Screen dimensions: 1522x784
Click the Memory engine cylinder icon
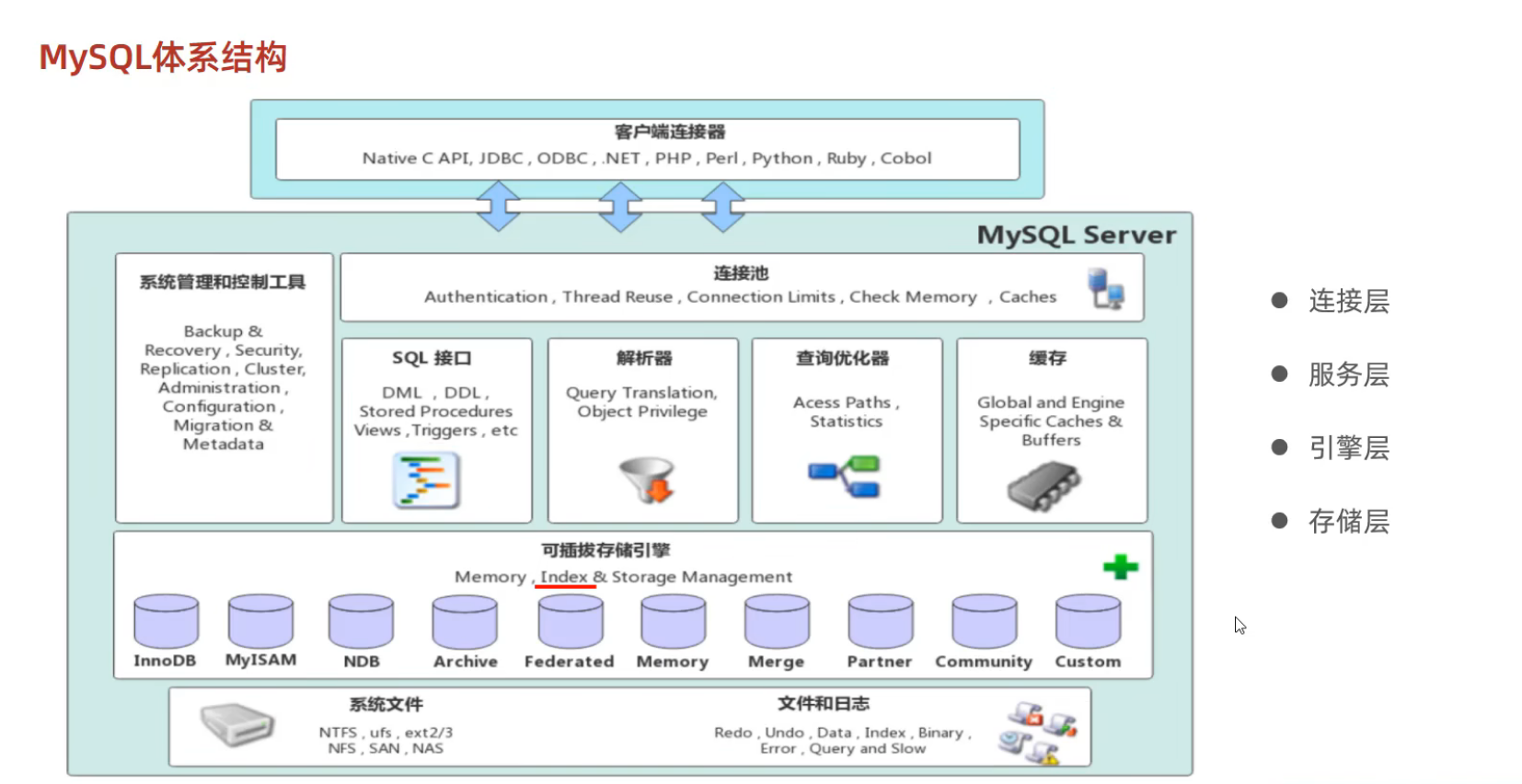pos(674,622)
